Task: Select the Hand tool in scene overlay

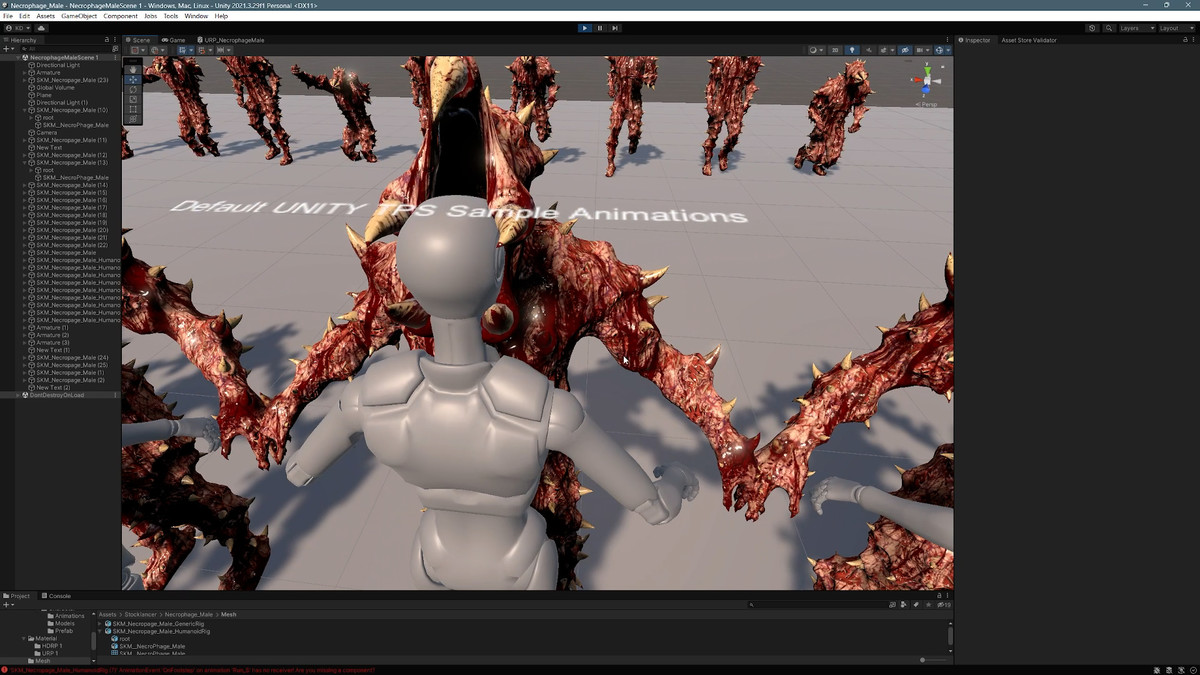Action: (x=133, y=69)
